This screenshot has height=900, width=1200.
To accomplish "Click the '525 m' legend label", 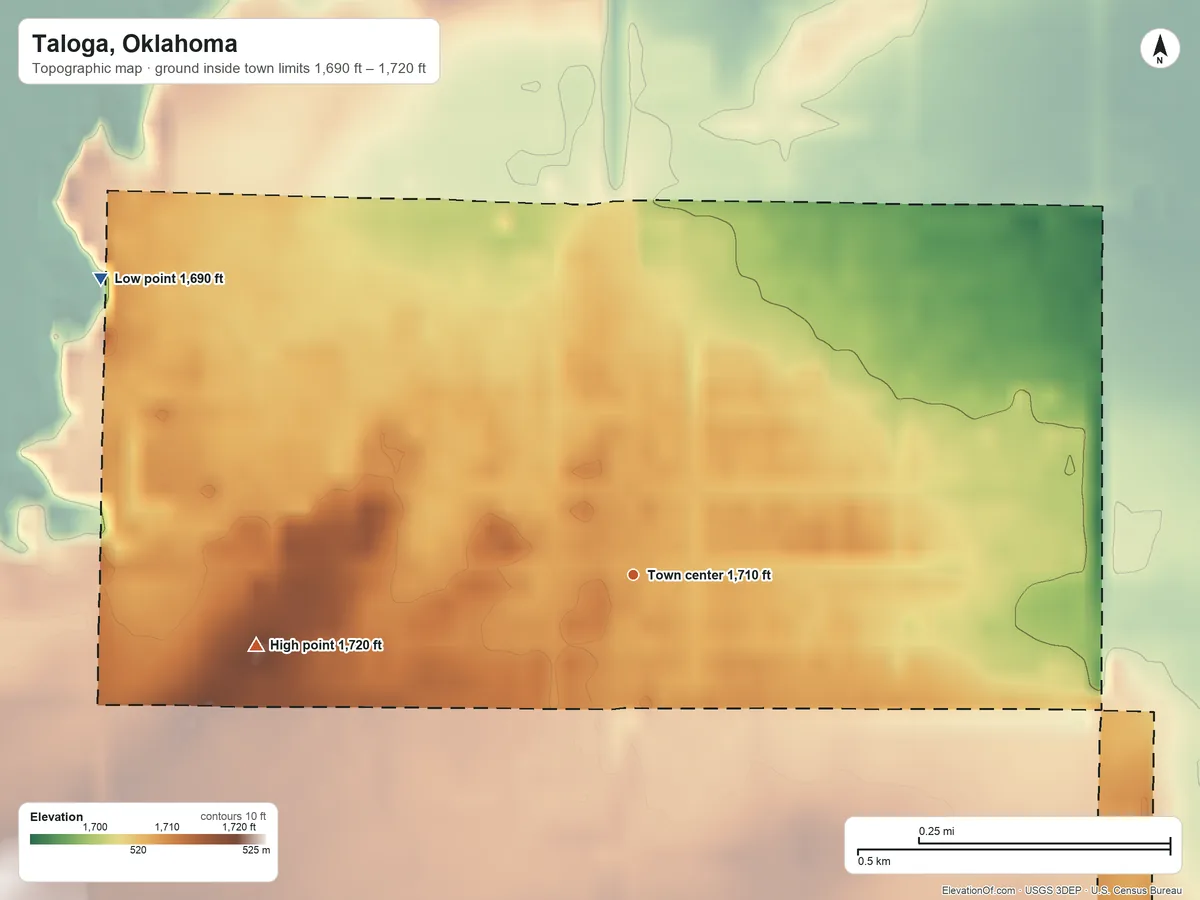I will point(257,850).
